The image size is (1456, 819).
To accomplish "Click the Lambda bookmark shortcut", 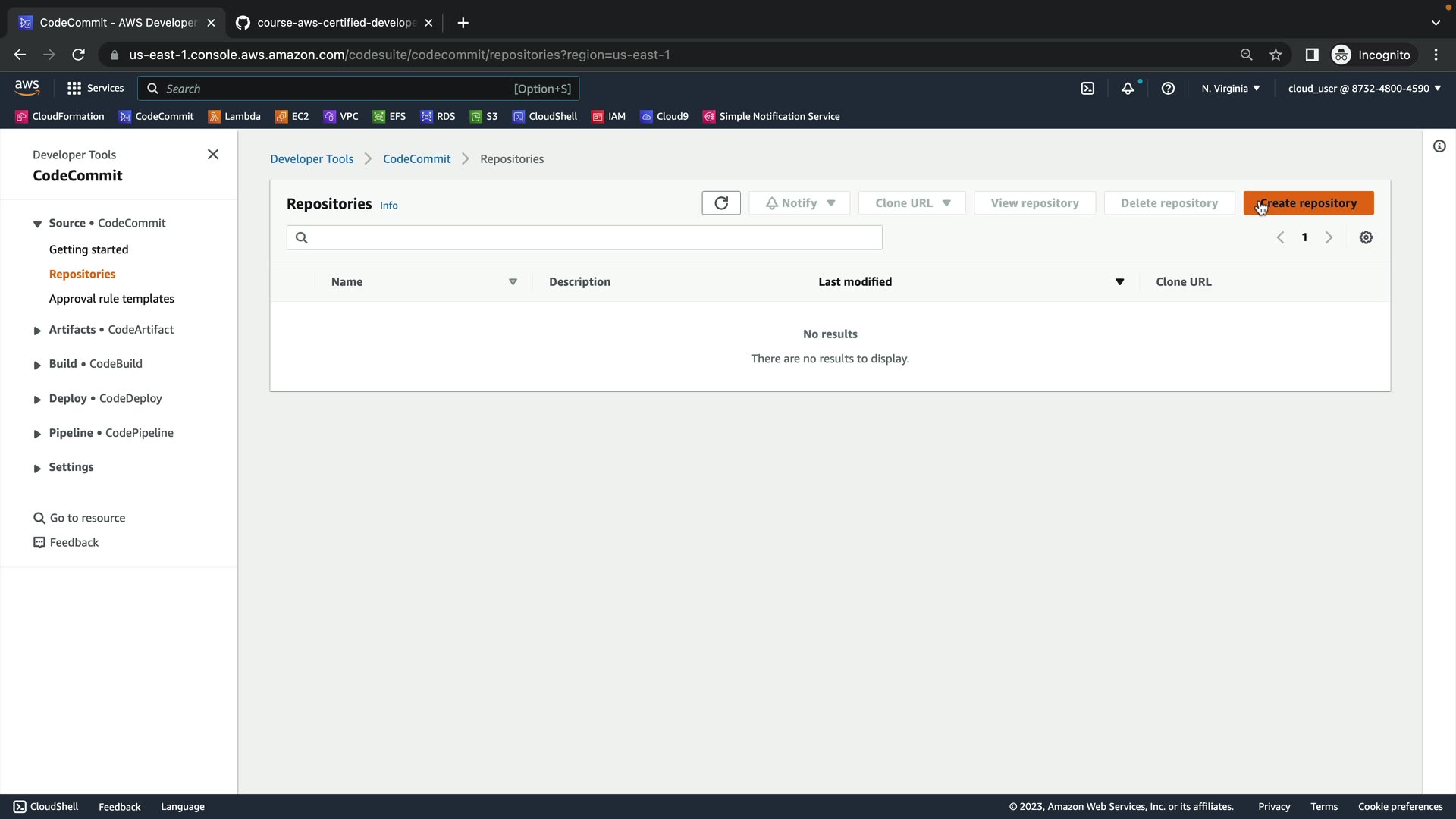I will pyautogui.click(x=234, y=116).
